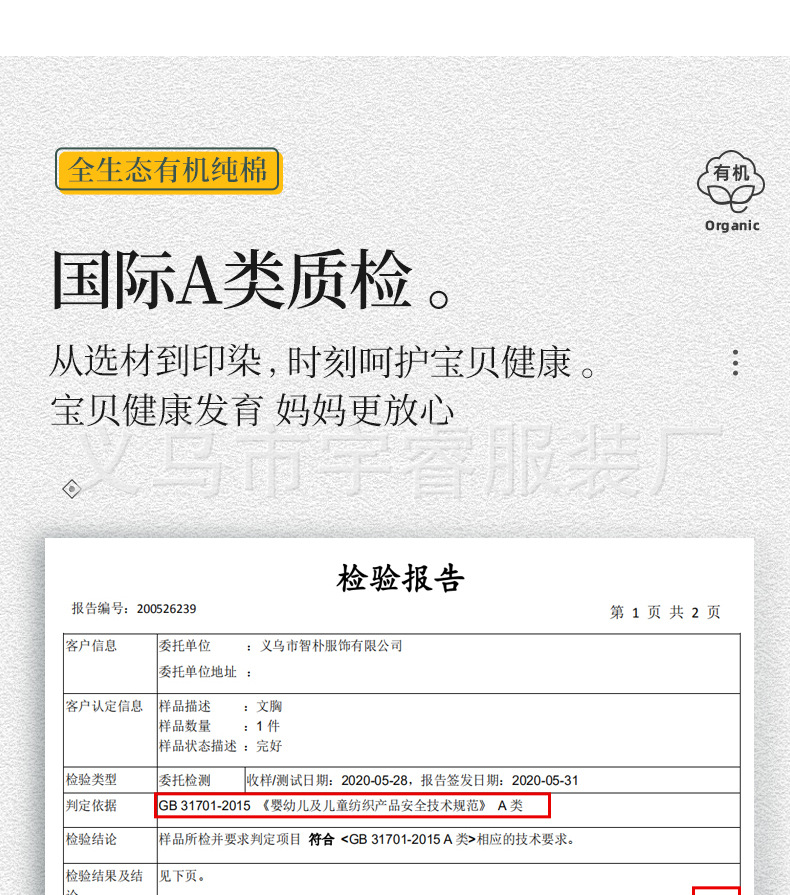Click the organic cotton flower icon
This screenshot has width=790, height=895.
pyautogui.click(x=731, y=182)
